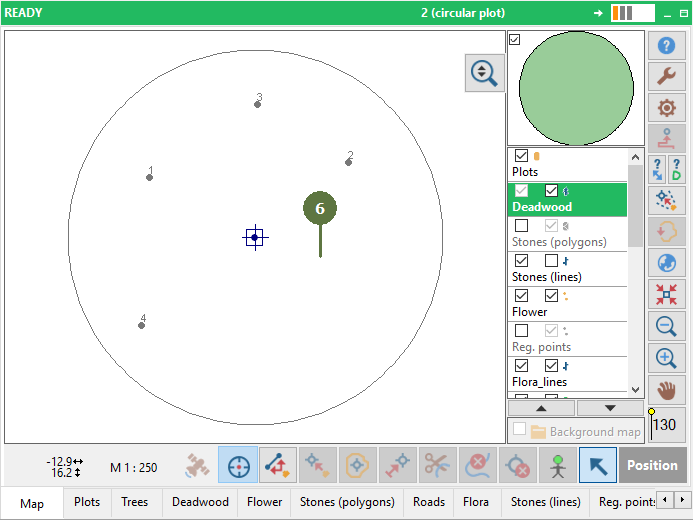
Task: Open the Flower tab
Action: [x=264, y=502]
